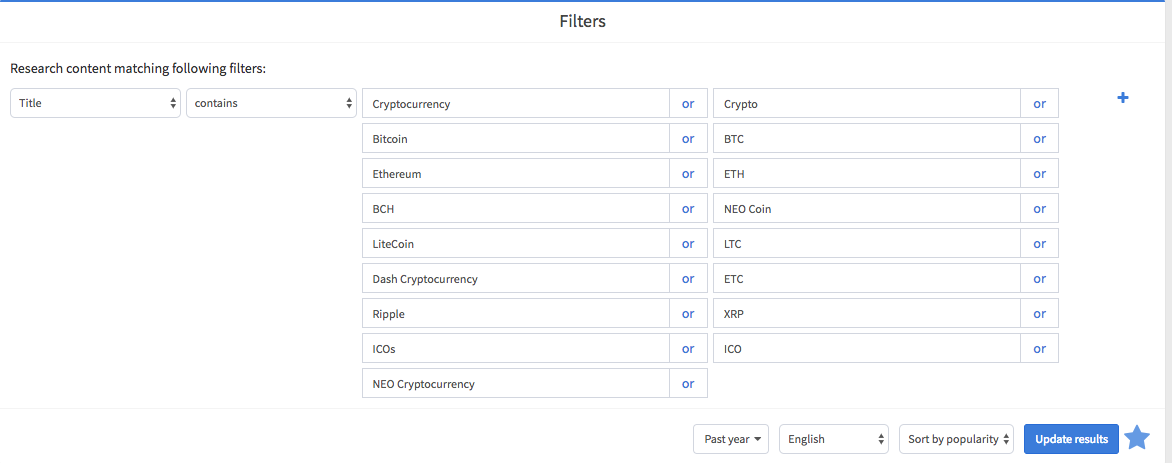Click the Ethereum keyword input field
The image size is (1172, 463).
click(x=516, y=174)
